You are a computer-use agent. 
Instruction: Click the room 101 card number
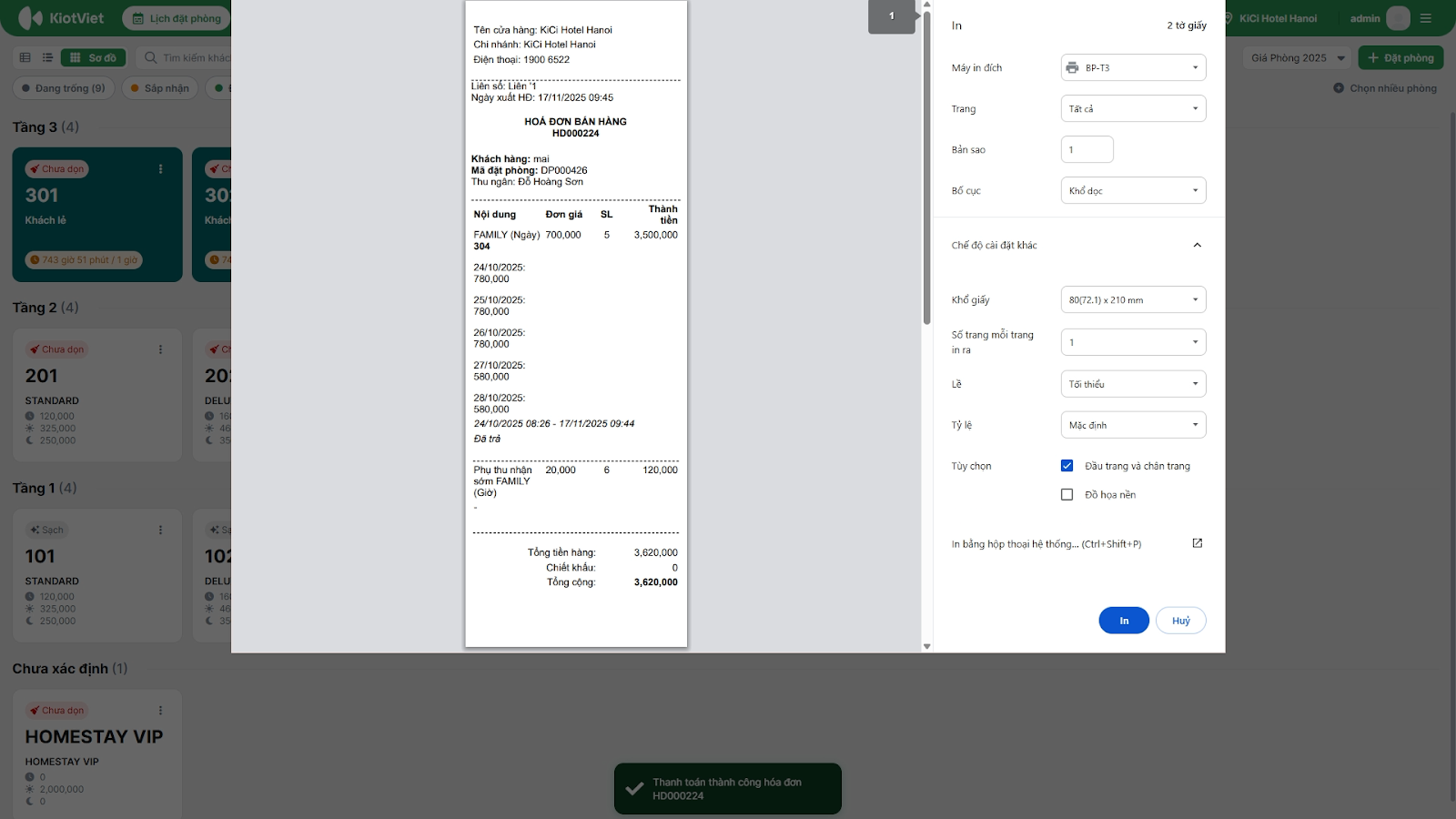pyautogui.click(x=40, y=556)
